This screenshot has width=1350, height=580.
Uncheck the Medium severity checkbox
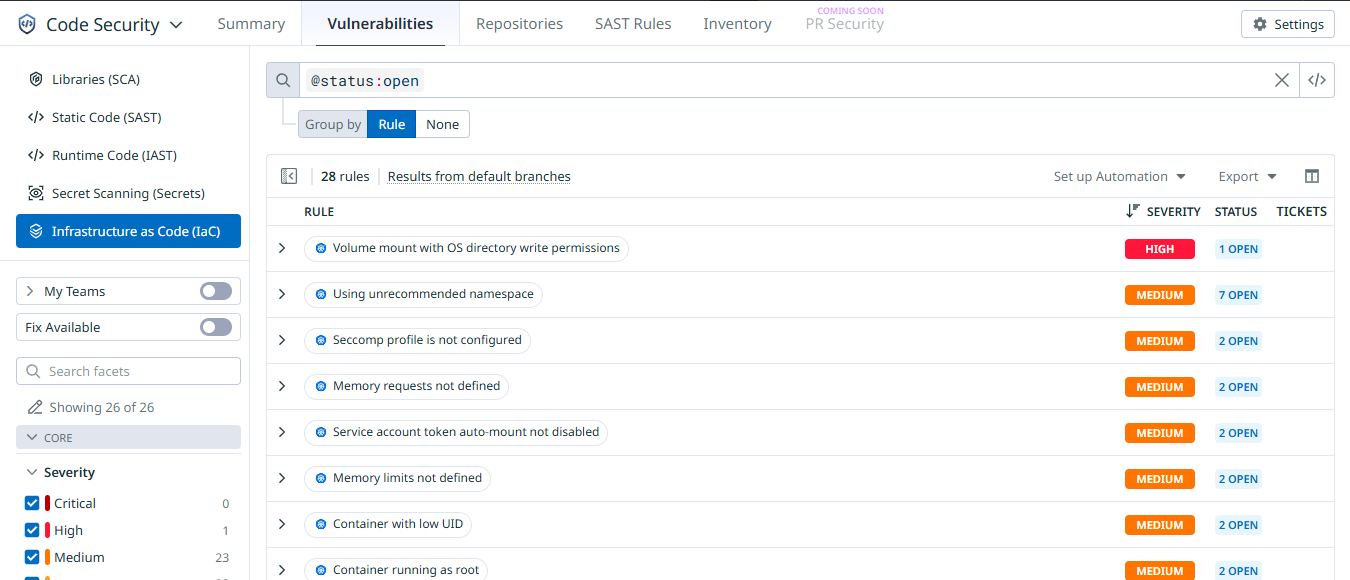coord(32,557)
